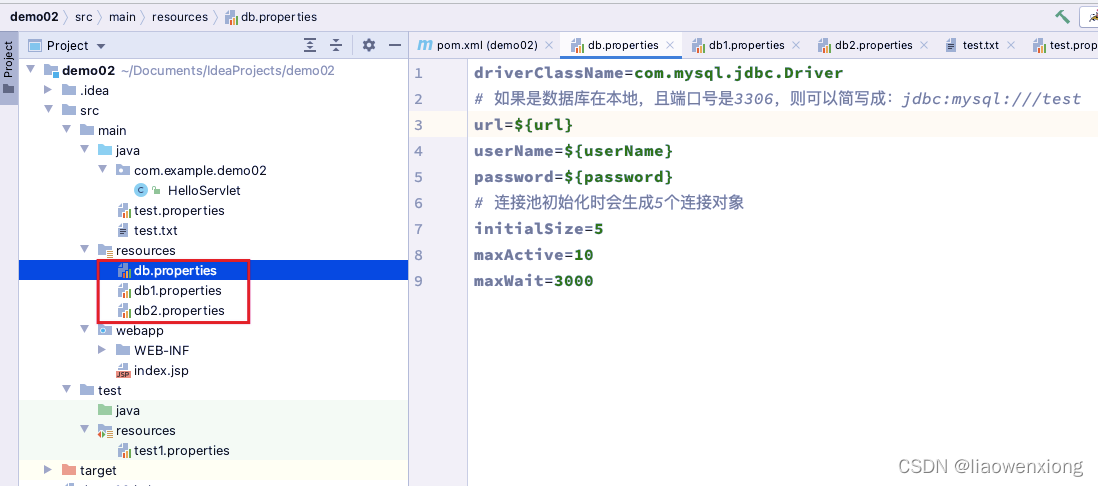The width and height of the screenshot is (1098, 486).
Task: Open the Project tool window side tab
Action: [8, 67]
